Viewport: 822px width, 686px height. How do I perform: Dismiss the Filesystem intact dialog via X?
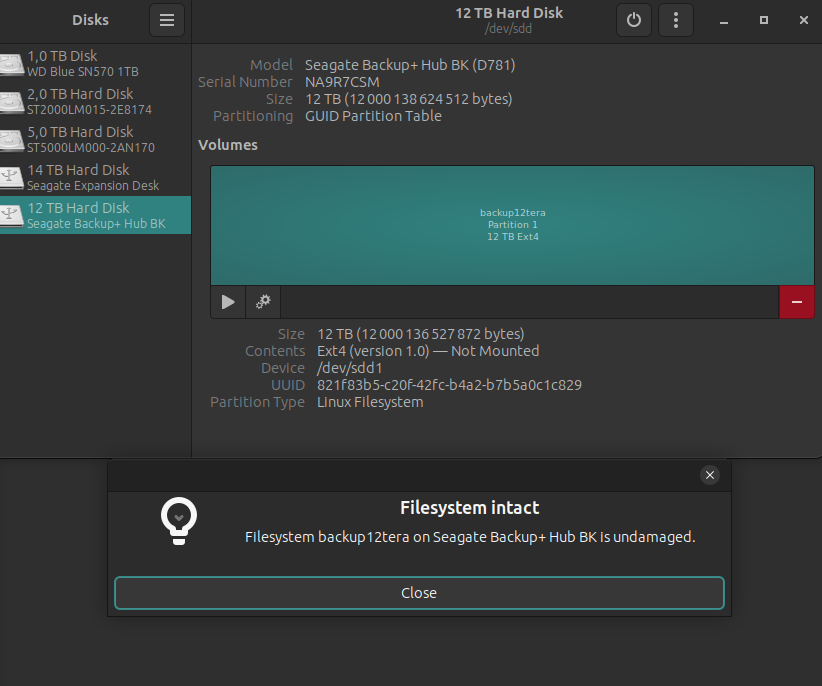[710, 475]
